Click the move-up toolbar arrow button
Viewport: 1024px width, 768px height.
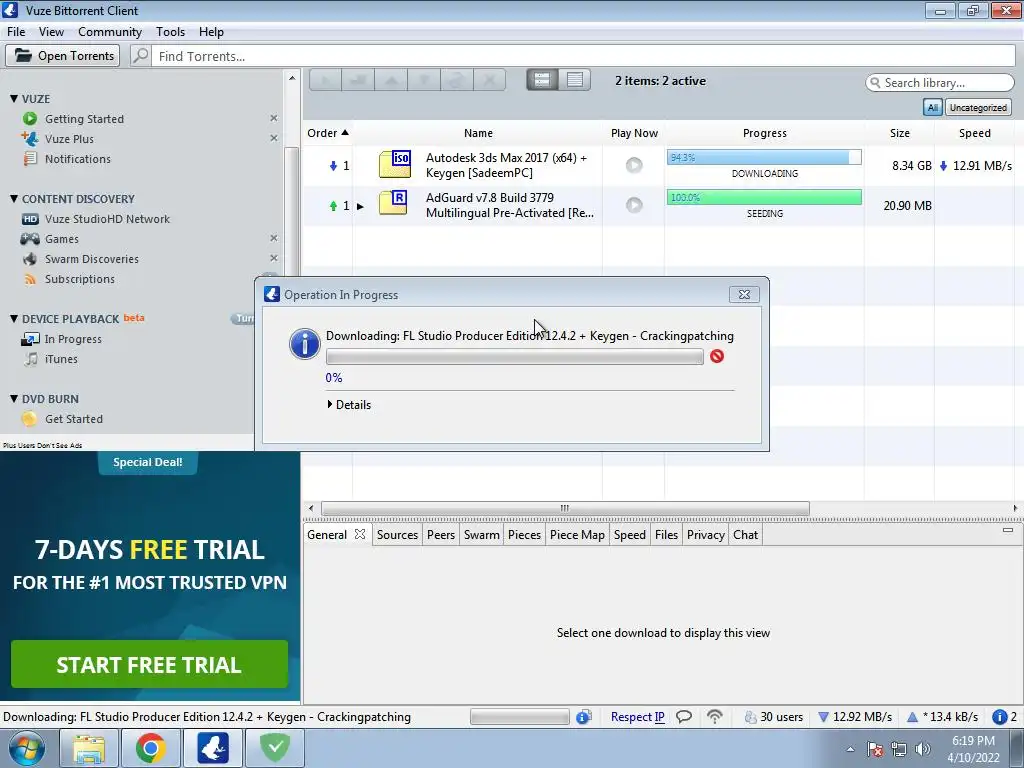pyautogui.click(x=391, y=80)
